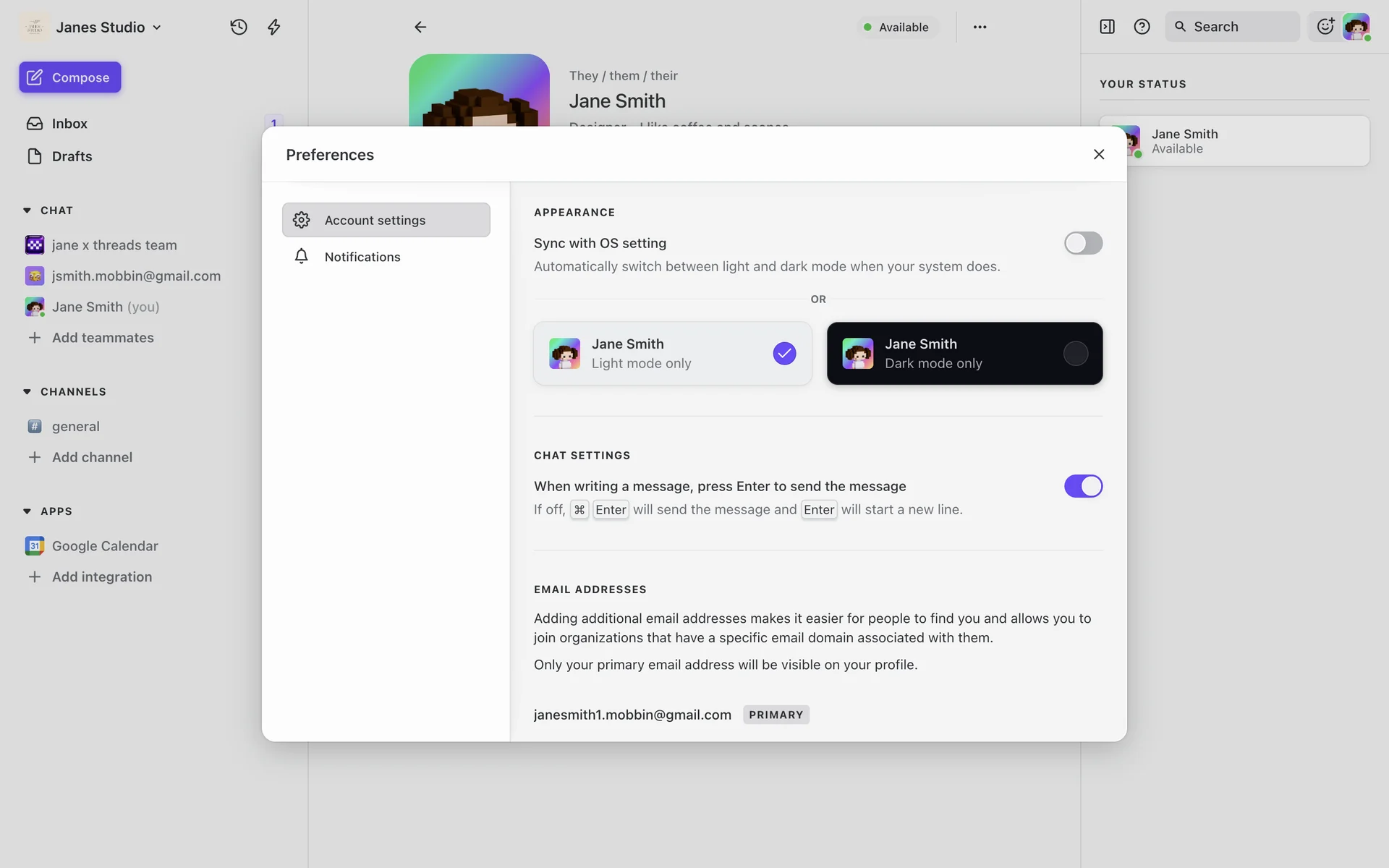Viewport: 1389px width, 868px height.
Task: Enable Sync with OS setting toggle
Action: coord(1082,243)
